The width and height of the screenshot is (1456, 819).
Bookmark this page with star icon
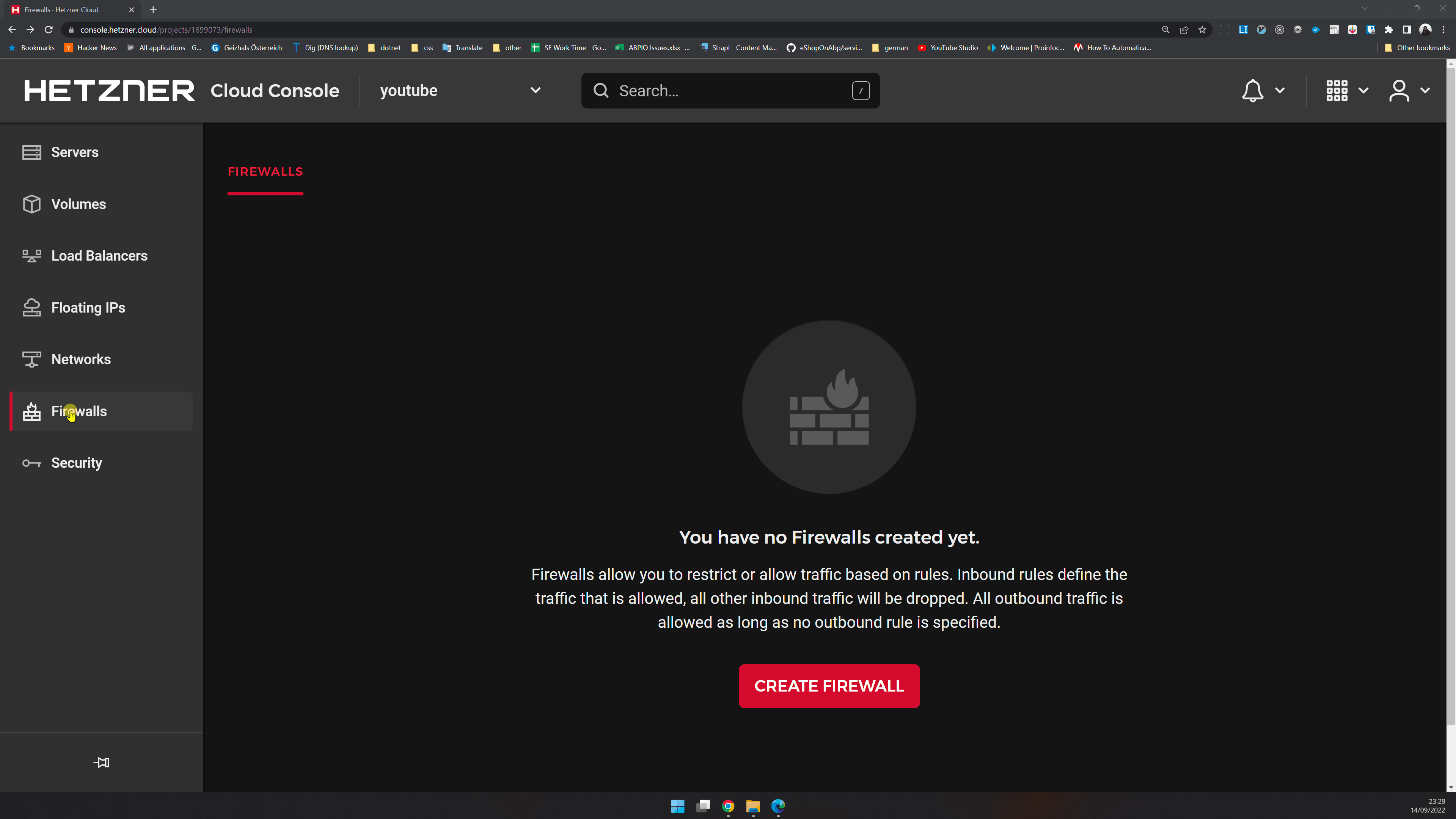[x=1202, y=30]
